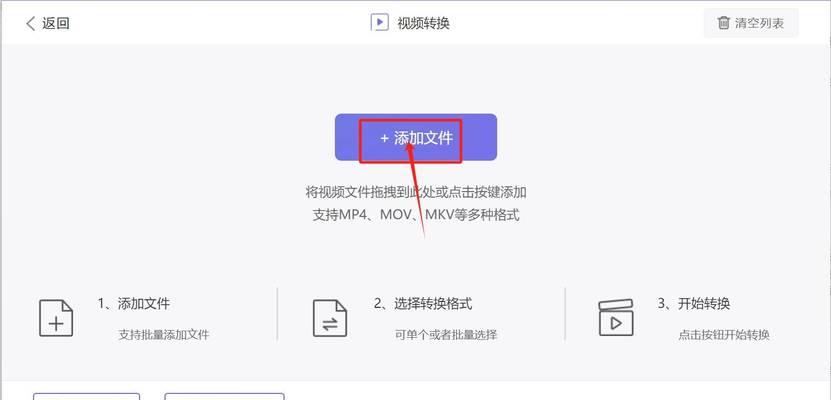Select step 2、选择转换格式 heading

[x=423, y=304]
